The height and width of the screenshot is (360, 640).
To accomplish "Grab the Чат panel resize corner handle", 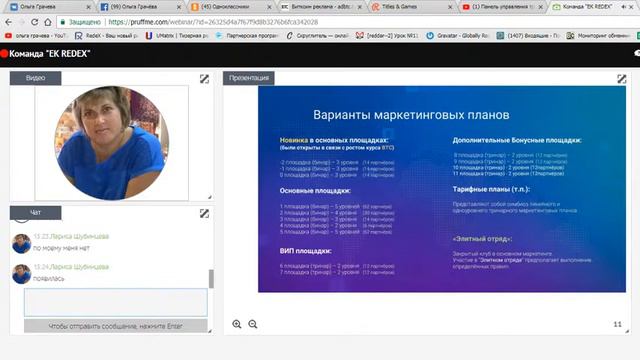I will pyautogui.click(x=210, y=331).
